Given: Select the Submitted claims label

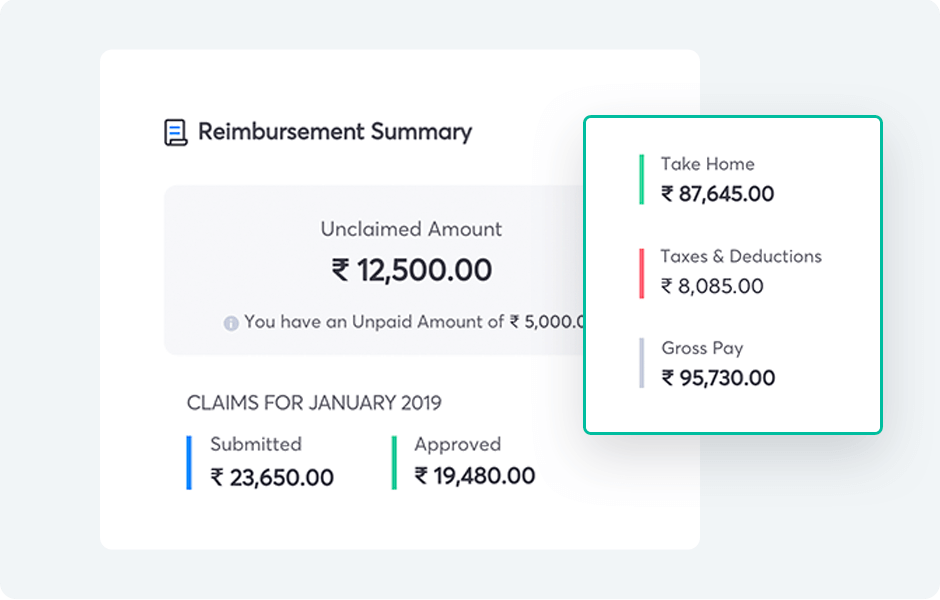Looking at the screenshot, I should (255, 444).
